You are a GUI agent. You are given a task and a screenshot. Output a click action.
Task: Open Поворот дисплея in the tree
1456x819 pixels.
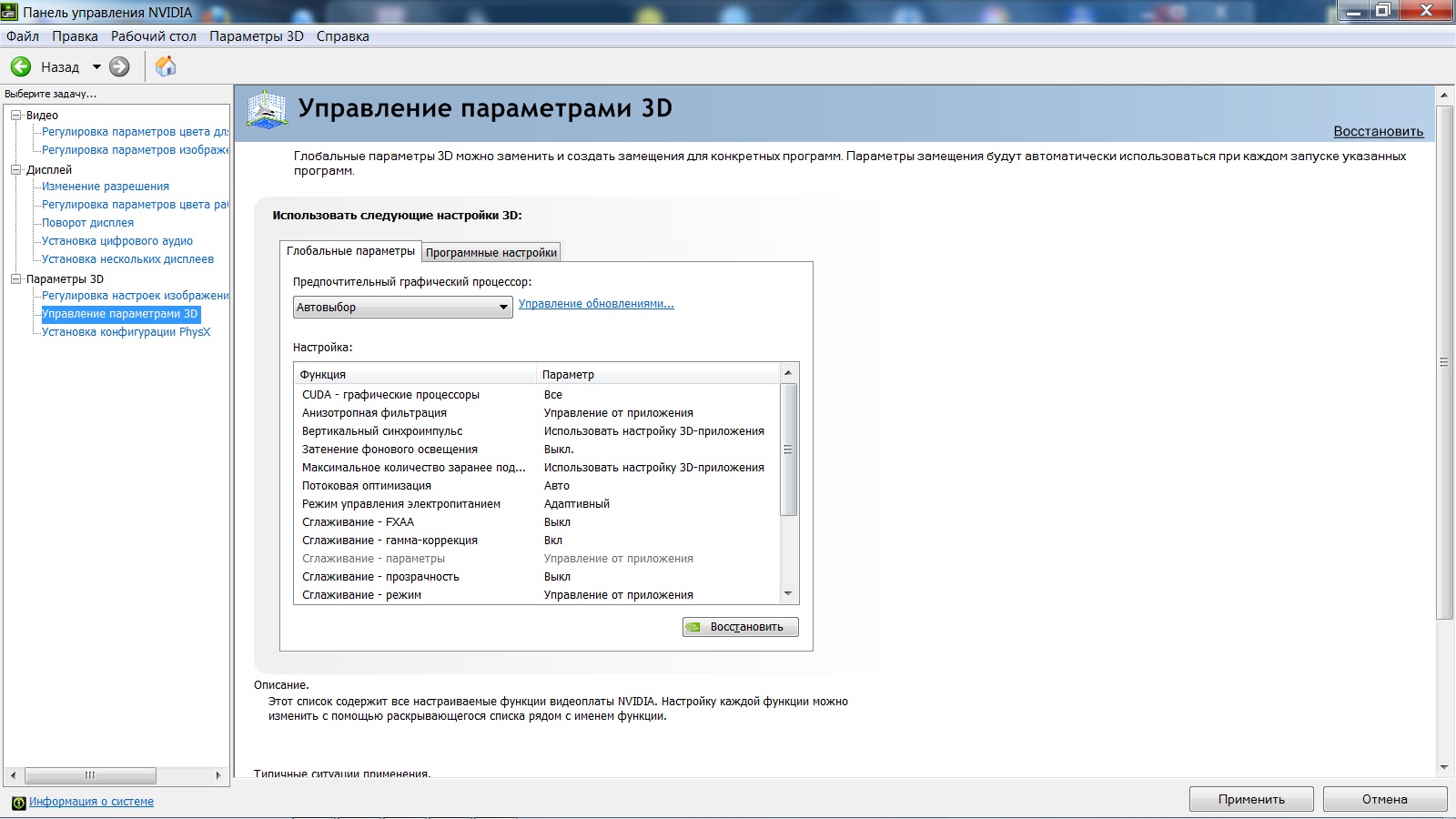[87, 223]
